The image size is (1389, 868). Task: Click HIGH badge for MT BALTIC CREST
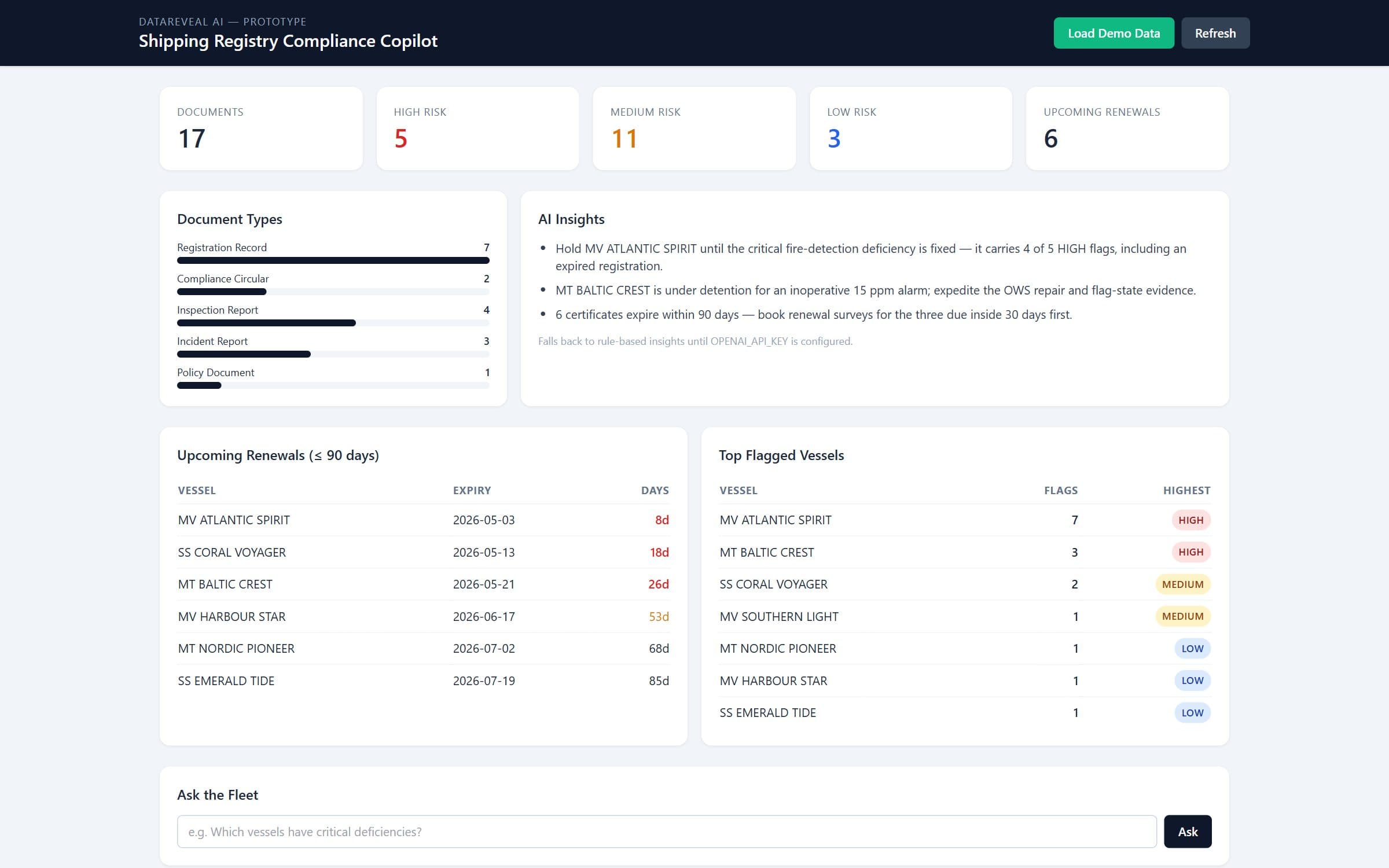tap(1191, 552)
